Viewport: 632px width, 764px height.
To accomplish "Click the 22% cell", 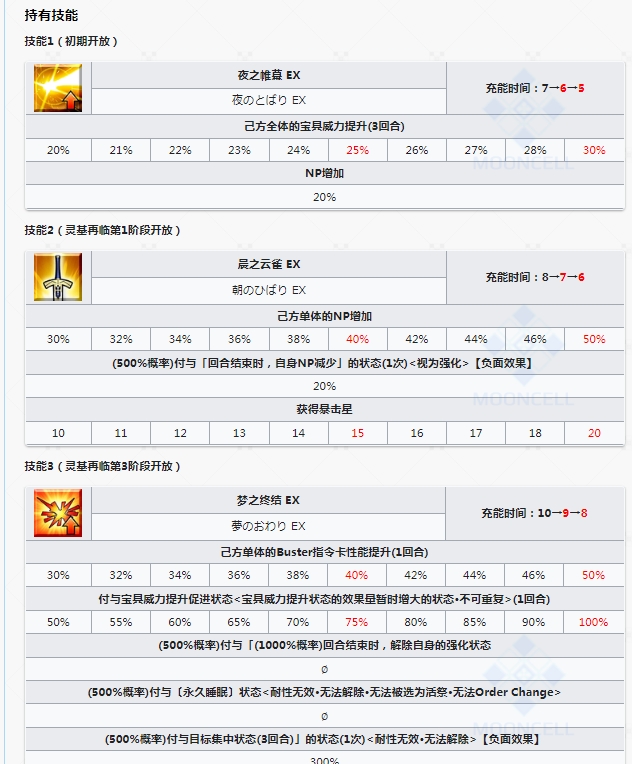I will click(x=180, y=150).
